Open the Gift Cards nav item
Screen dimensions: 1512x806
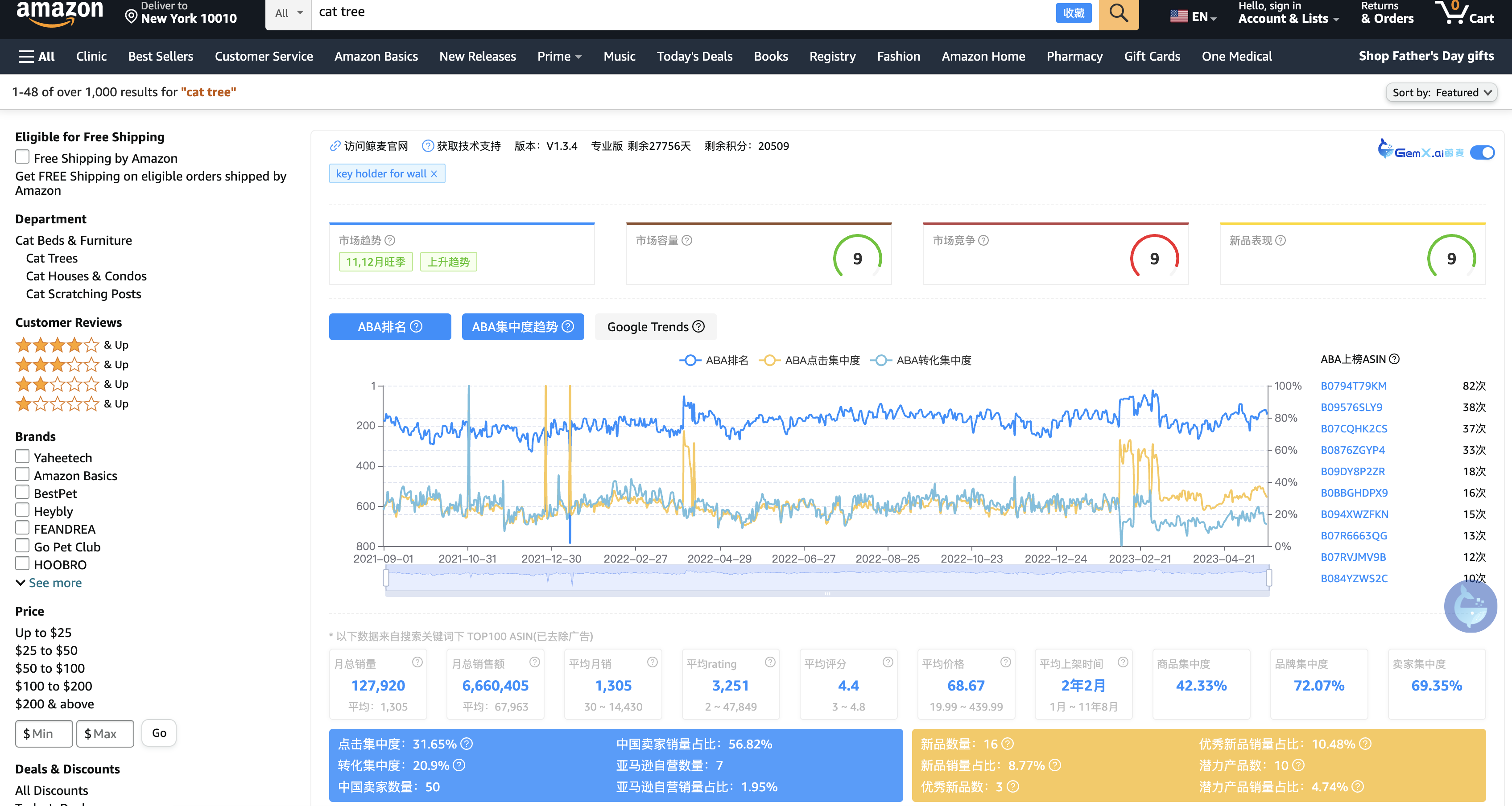1152,56
